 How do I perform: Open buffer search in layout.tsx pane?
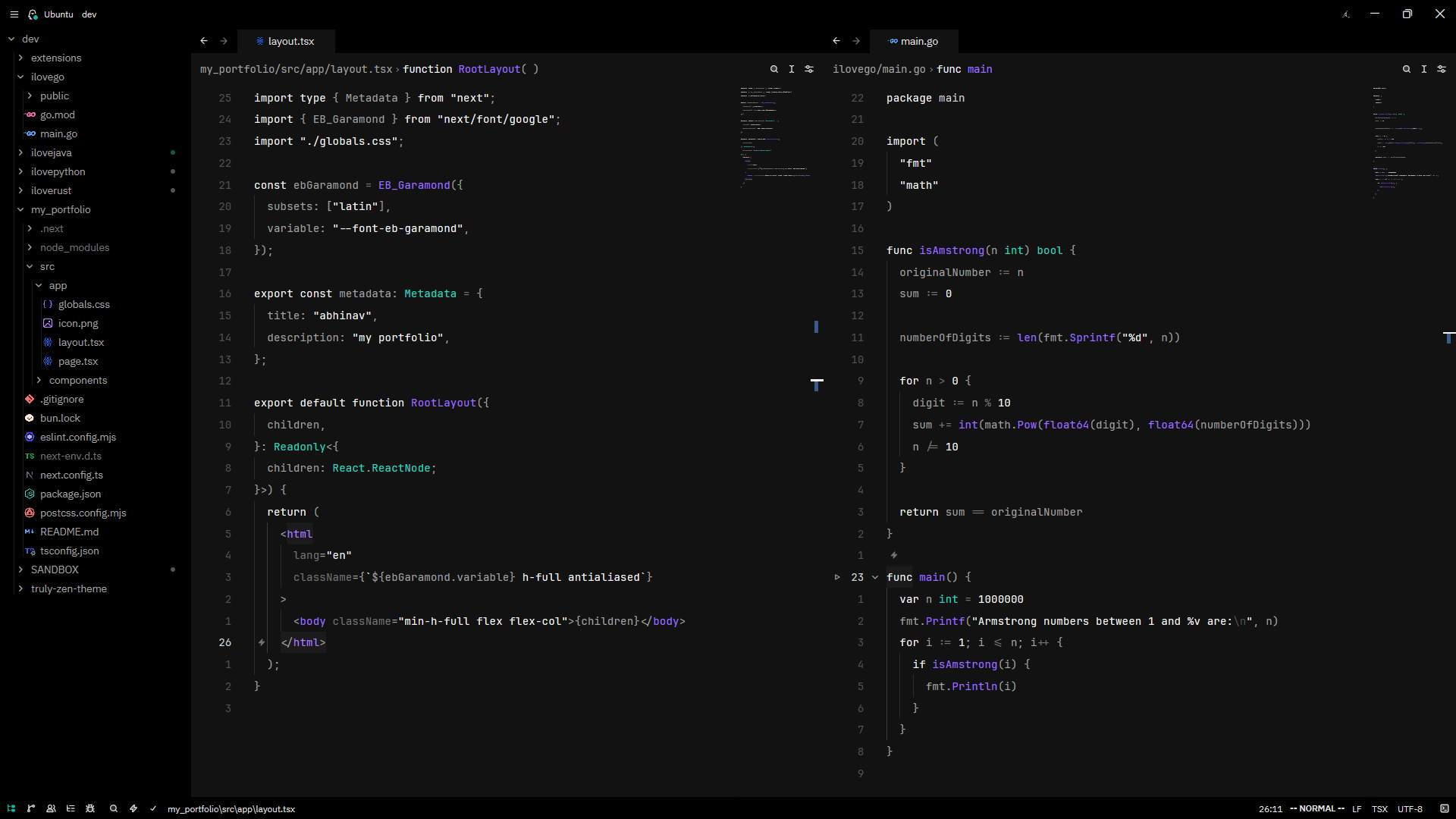tap(774, 69)
